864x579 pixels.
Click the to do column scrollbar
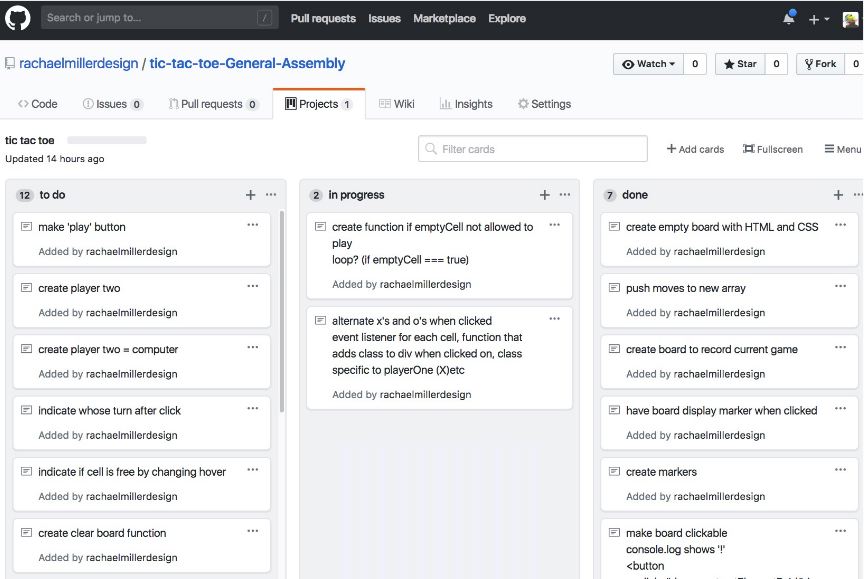click(282, 311)
